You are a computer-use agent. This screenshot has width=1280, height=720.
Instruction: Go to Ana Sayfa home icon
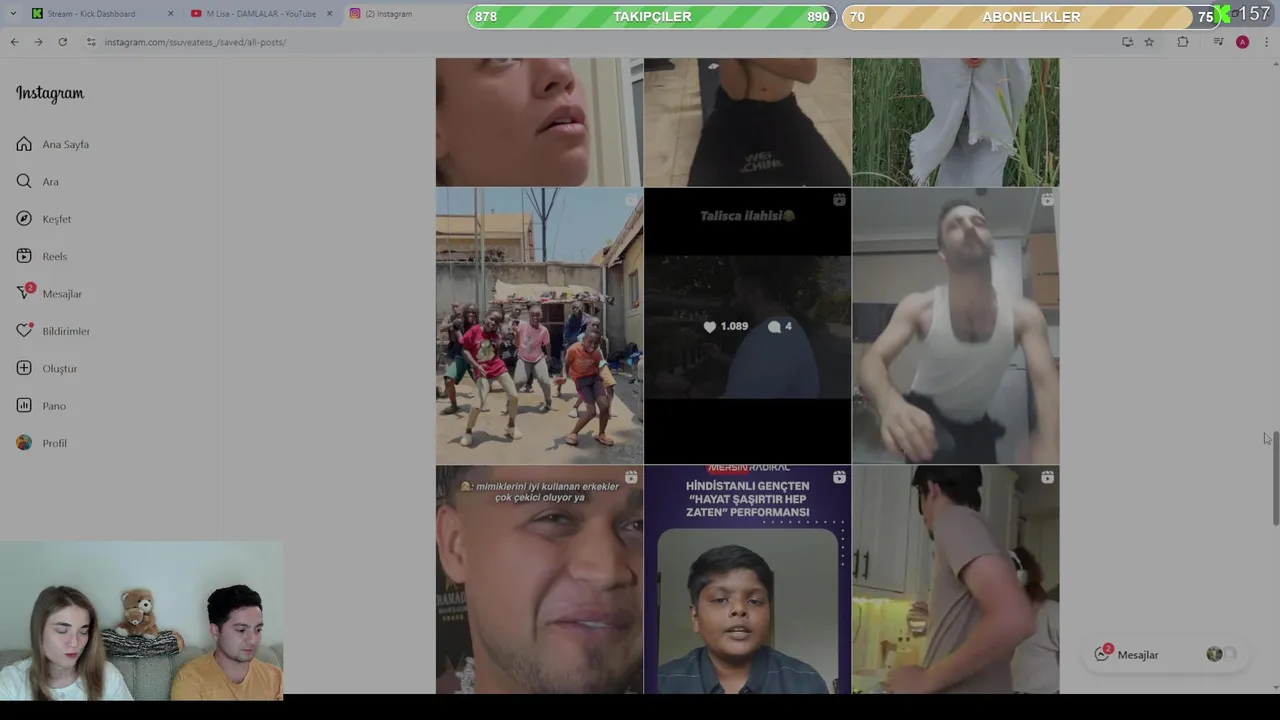click(24, 144)
